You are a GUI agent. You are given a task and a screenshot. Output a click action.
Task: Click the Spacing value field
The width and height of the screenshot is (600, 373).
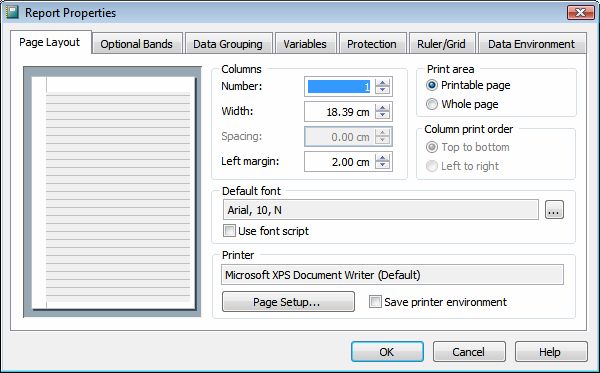(340, 137)
